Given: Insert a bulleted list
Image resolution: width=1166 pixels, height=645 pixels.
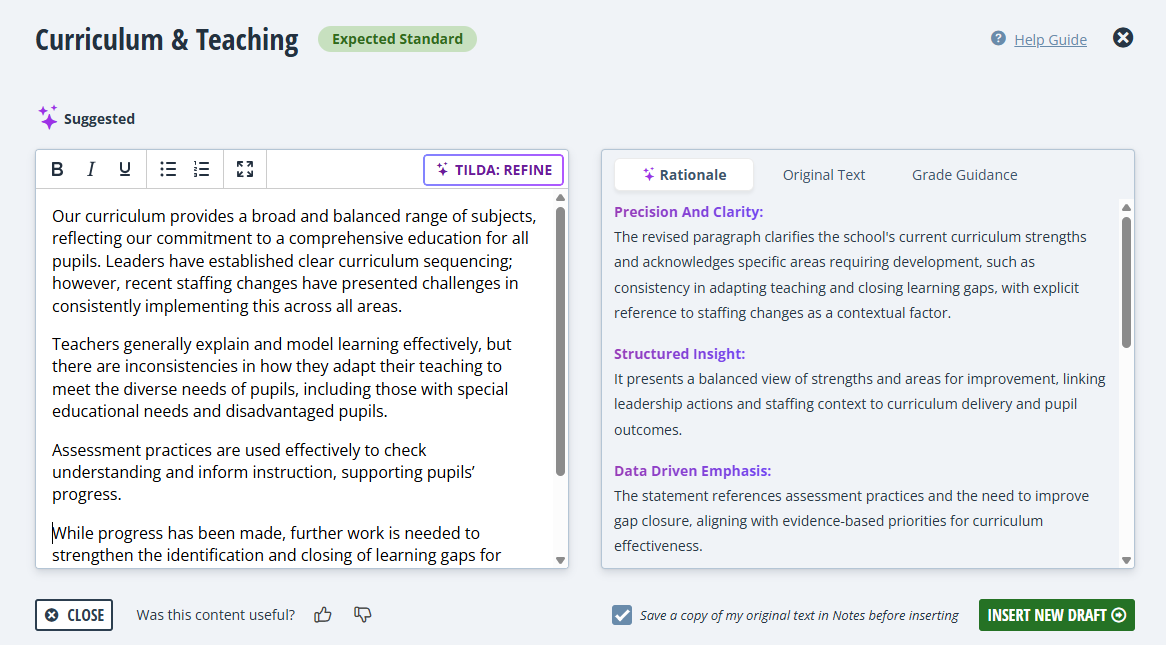Looking at the screenshot, I should click(168, 168).
